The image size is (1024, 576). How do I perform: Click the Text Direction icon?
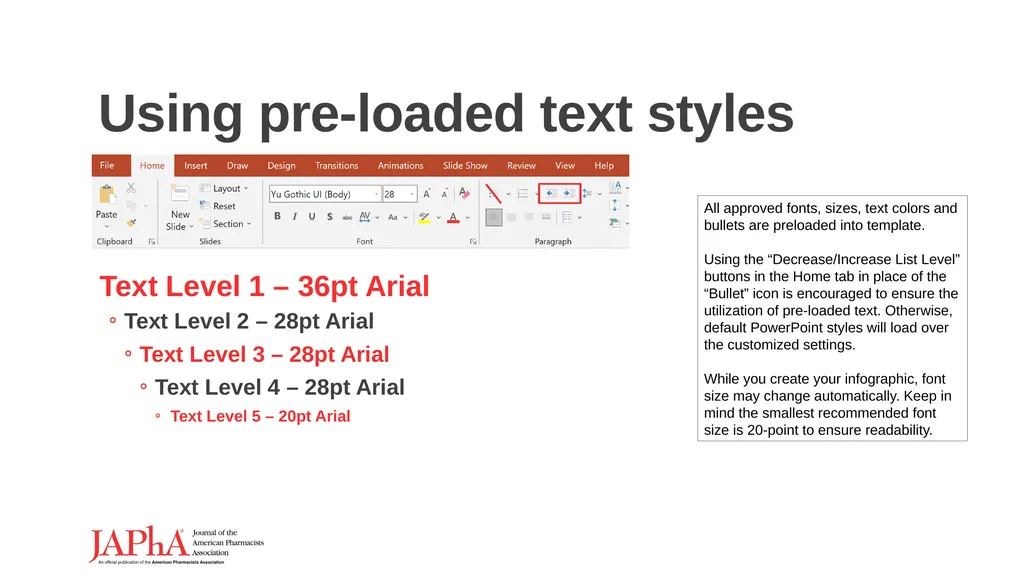pos(615,188)
